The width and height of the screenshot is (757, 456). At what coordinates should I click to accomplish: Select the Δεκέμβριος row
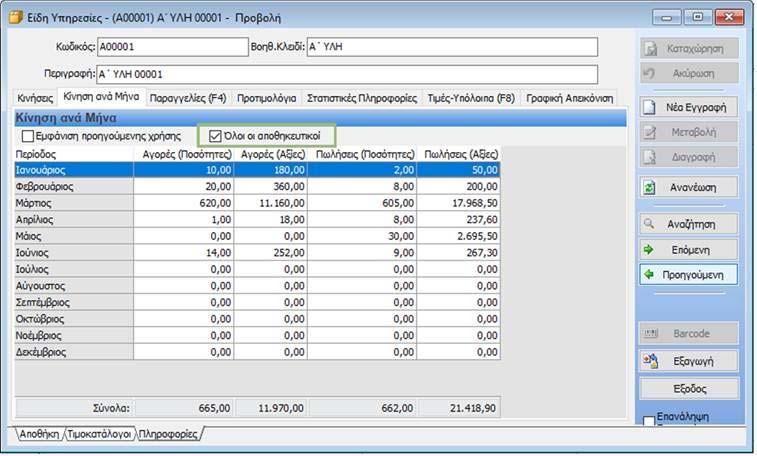point(257,352)
